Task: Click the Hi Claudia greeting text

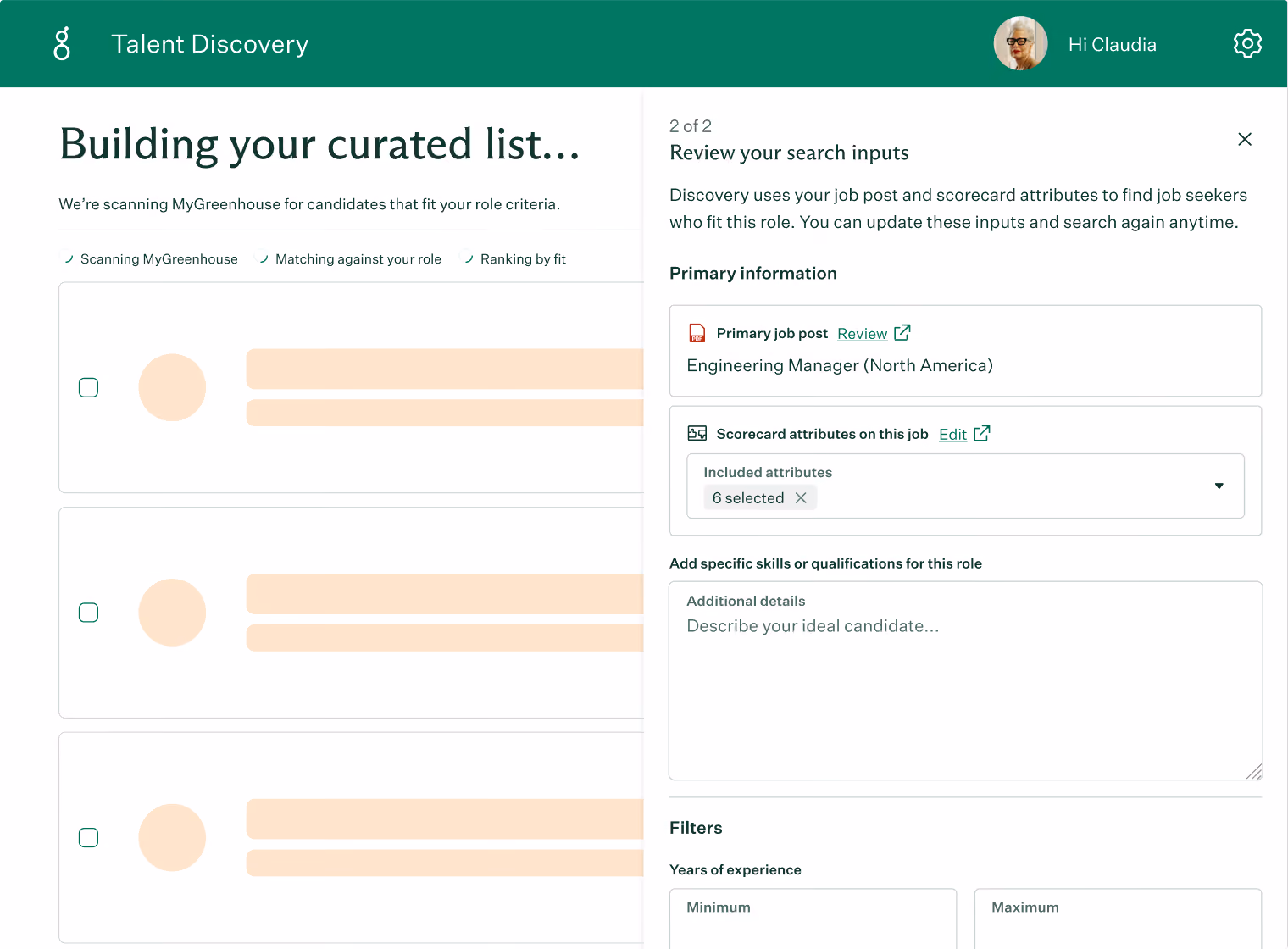Action: 1112,45
